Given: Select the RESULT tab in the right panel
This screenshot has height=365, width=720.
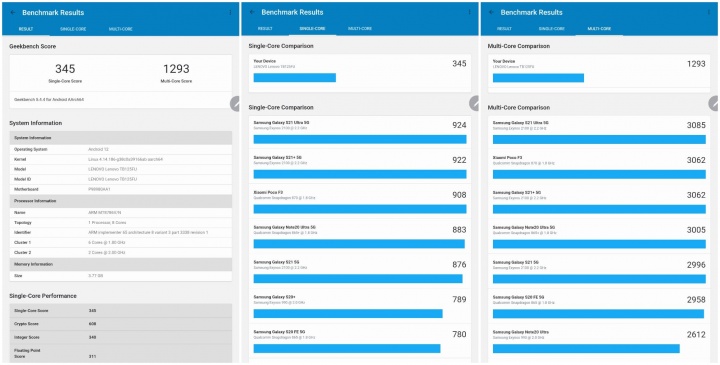Looking at the screenshot, I should coord(504,28).
